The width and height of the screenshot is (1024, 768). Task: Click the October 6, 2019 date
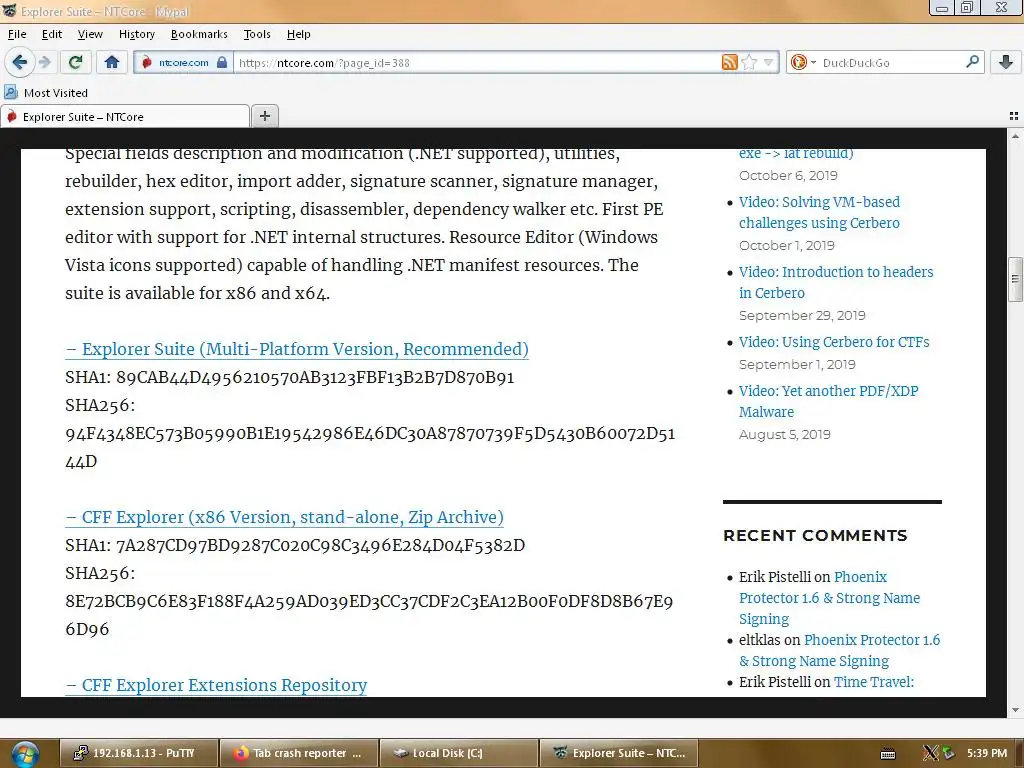[788, 176]
